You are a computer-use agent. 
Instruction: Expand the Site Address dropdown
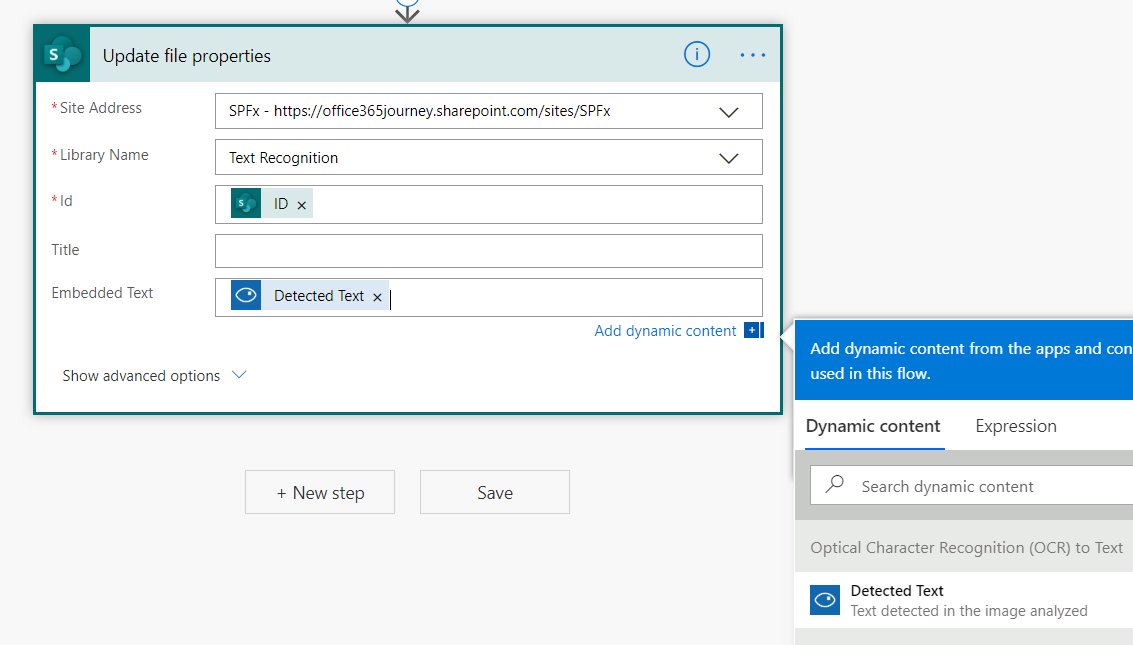coord(728,112)
